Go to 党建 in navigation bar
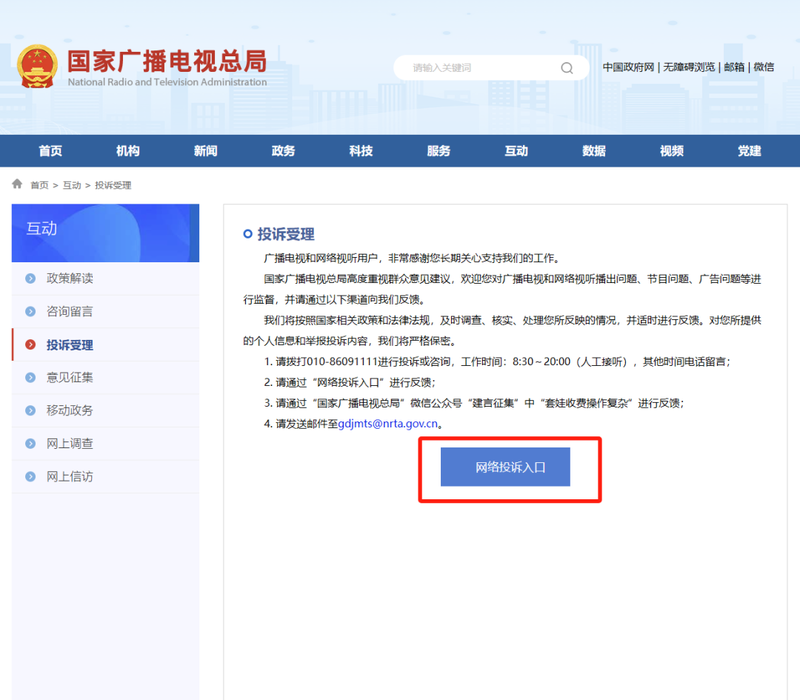This screenshot has height=700, width=800. click(x=749, y=151)
